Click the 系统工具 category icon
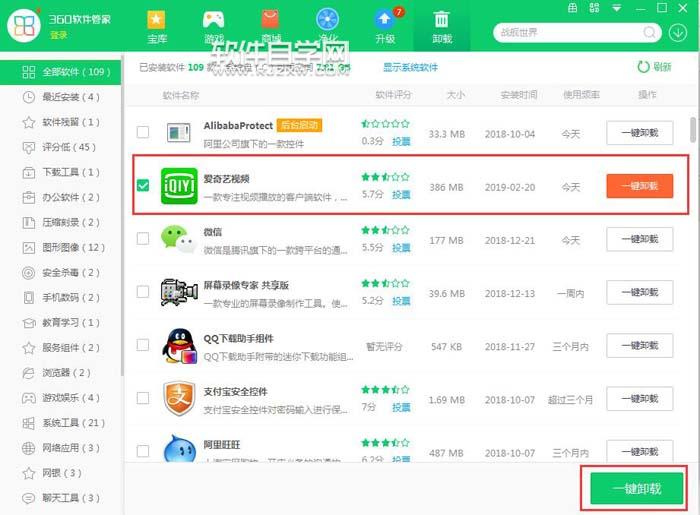 pos(29,423)
